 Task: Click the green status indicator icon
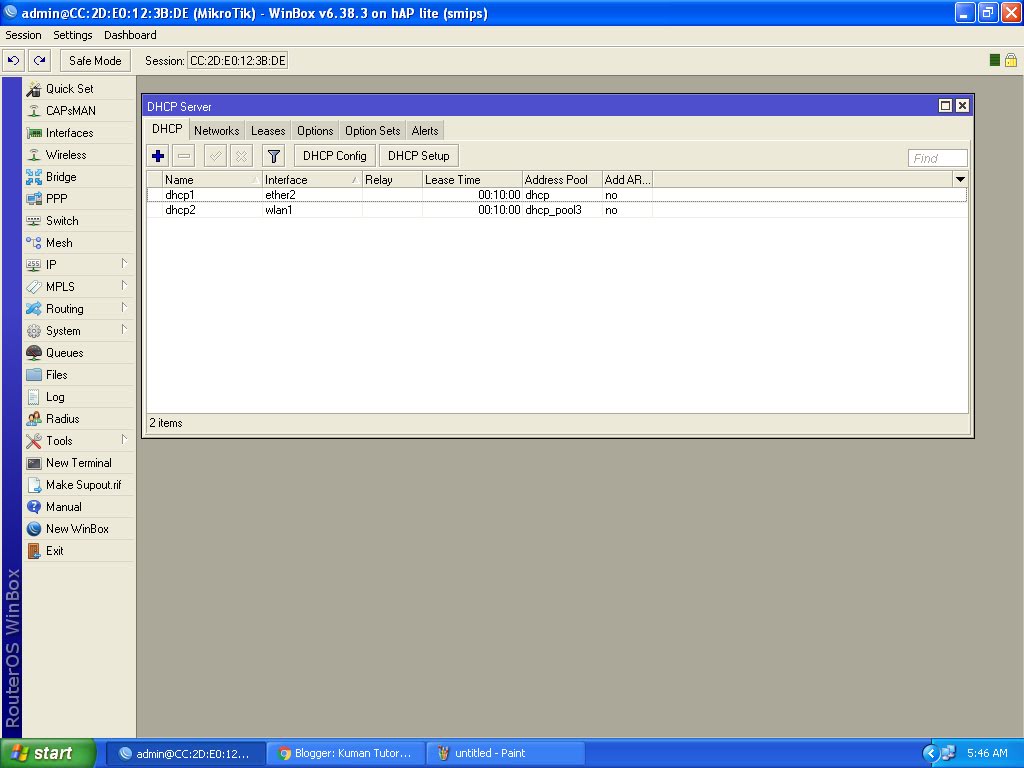coord(995,60)
